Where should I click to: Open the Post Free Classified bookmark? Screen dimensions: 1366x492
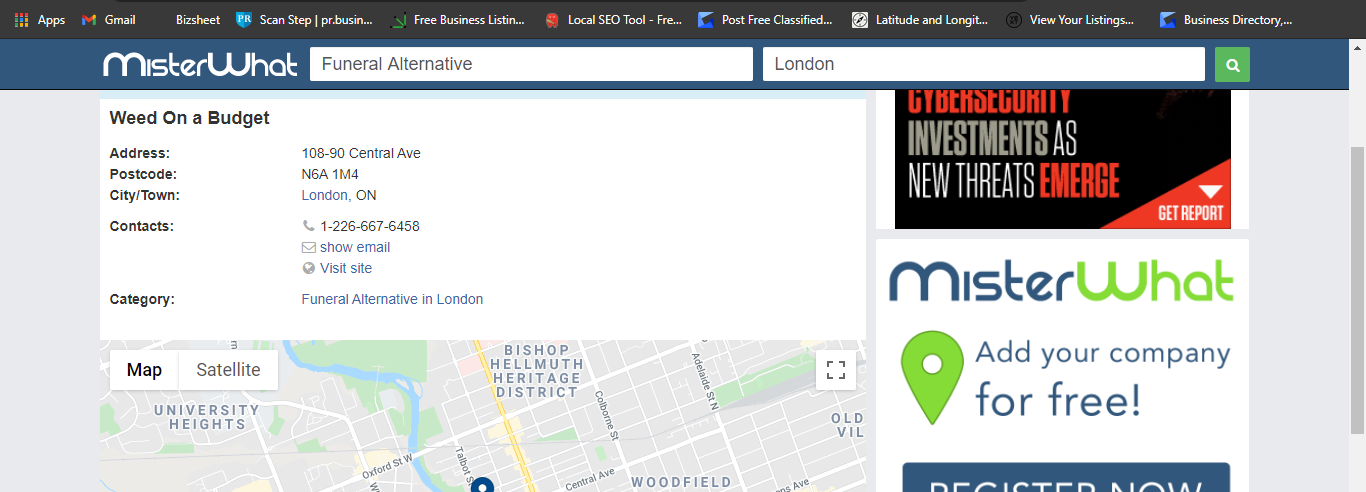pos(765,19)
